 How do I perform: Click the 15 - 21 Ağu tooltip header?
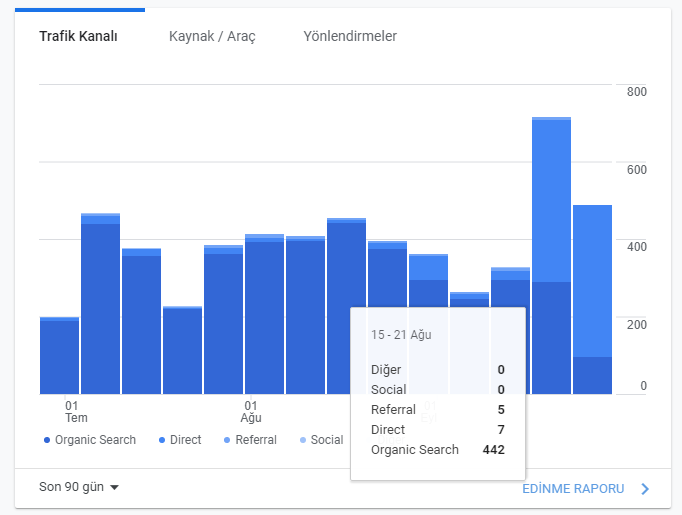(x=401, y=334)
